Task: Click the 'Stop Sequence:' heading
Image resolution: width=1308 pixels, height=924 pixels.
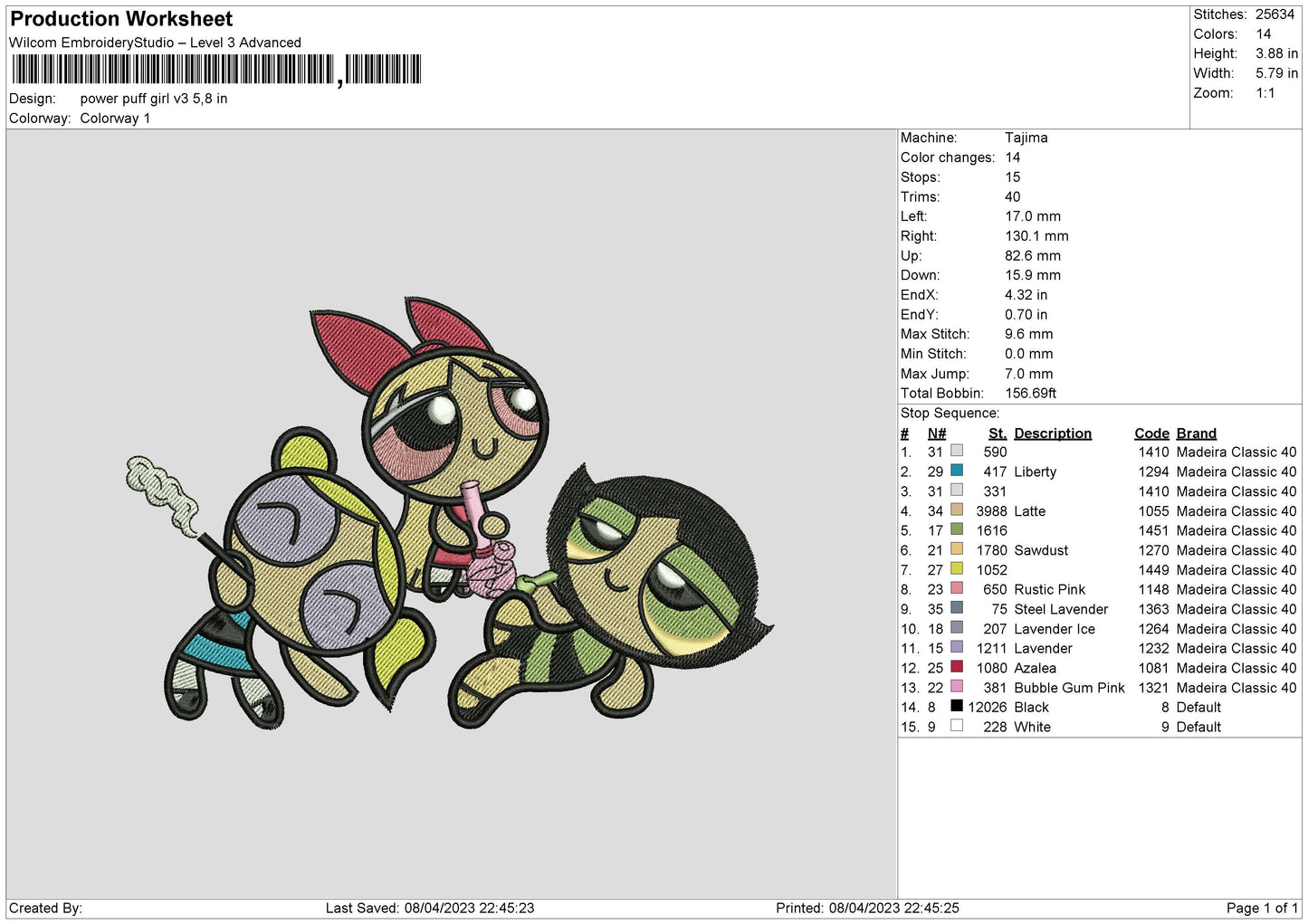Action: pos(950,414)
